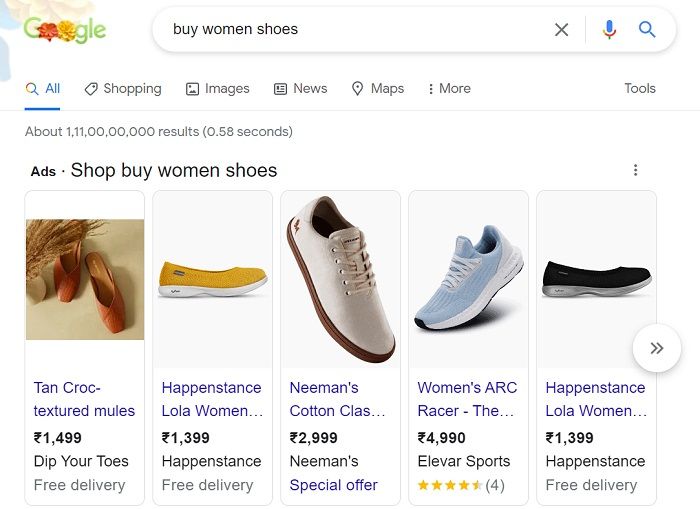Open the black Happenstance Lola shoe image
This screenshot has width=700, height=509.
pos(596,280)
